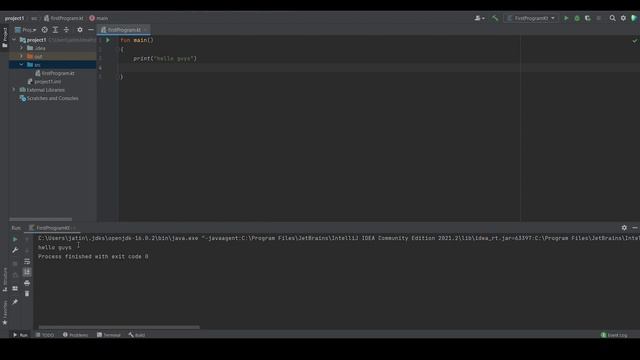The width and height of the screenshot is (640, 360).
Task: Open the Problems tool window tab
Action: point(76,335)
